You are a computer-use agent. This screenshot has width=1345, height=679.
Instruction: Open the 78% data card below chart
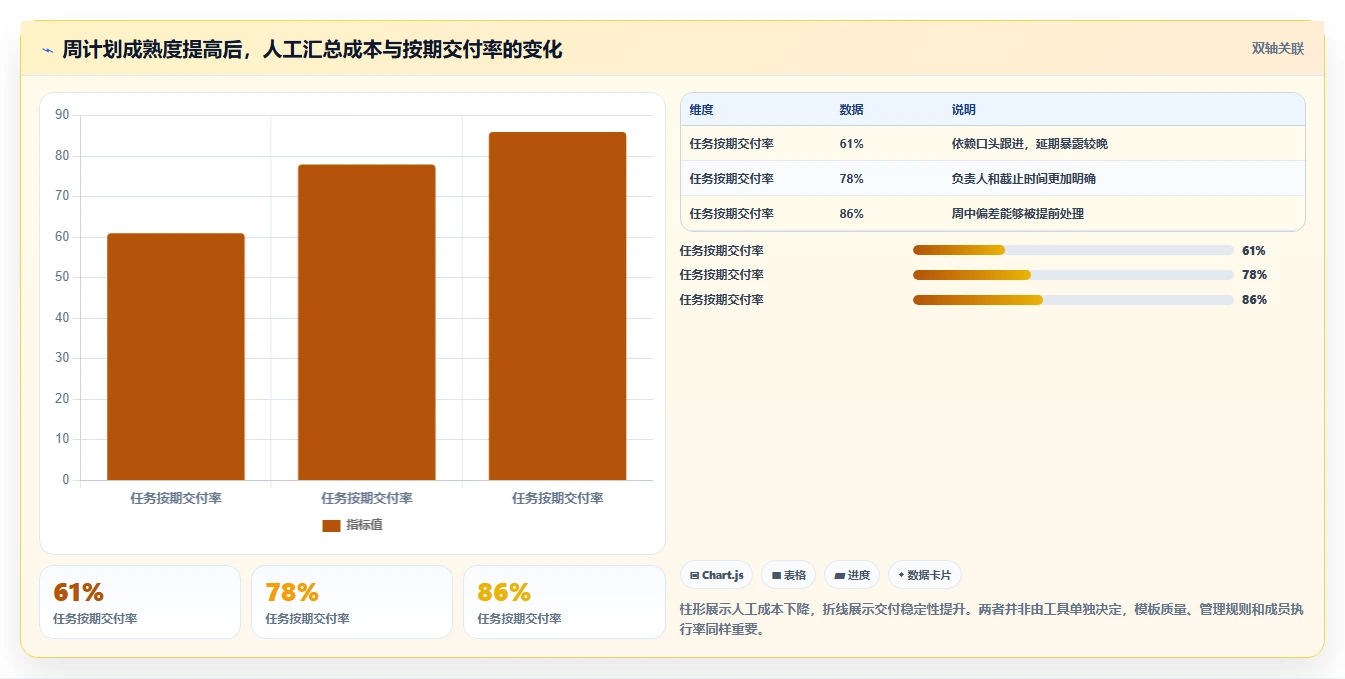(x=352, y=602)
